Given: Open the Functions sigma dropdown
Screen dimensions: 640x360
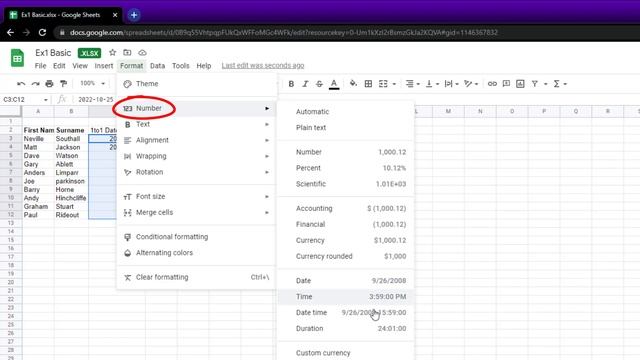Looking at the screenshot, I should tap(560, 84).
